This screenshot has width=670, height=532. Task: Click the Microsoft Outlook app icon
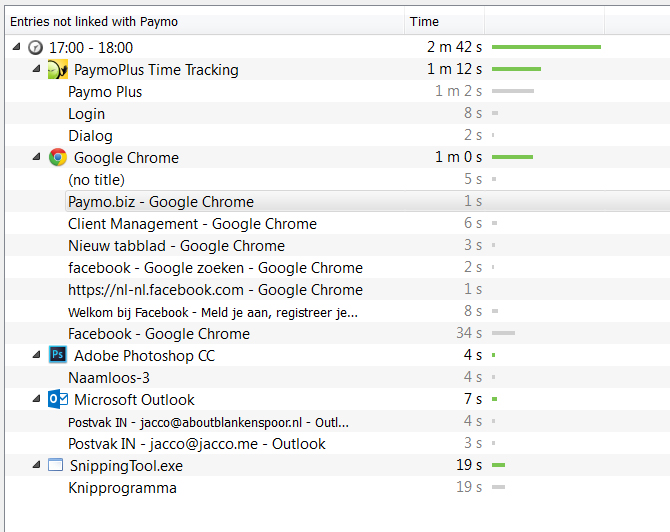(x=58, y=400)
